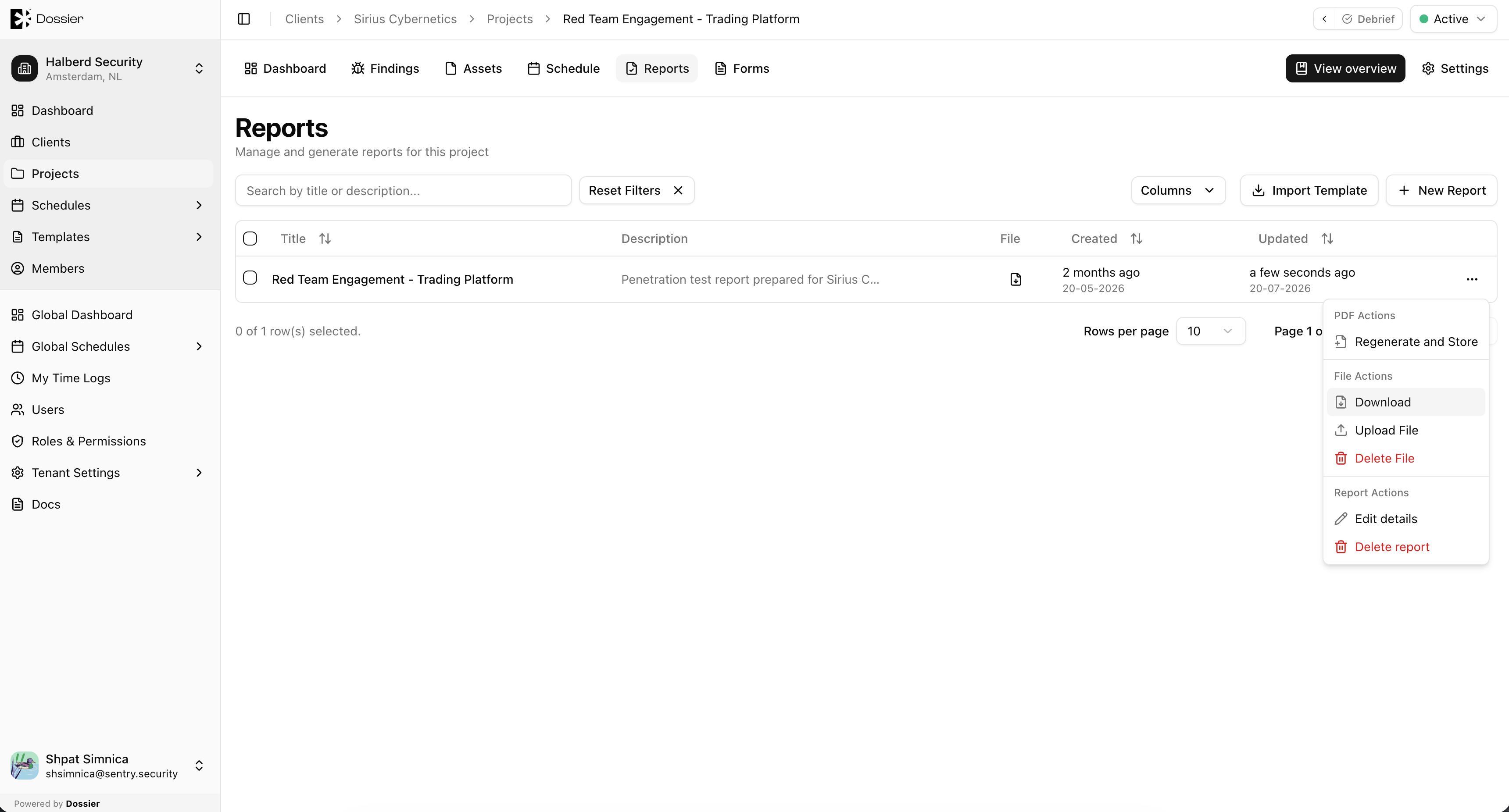Click the View overview button
Screen dimensions: 1509x812
[1345, 68]
